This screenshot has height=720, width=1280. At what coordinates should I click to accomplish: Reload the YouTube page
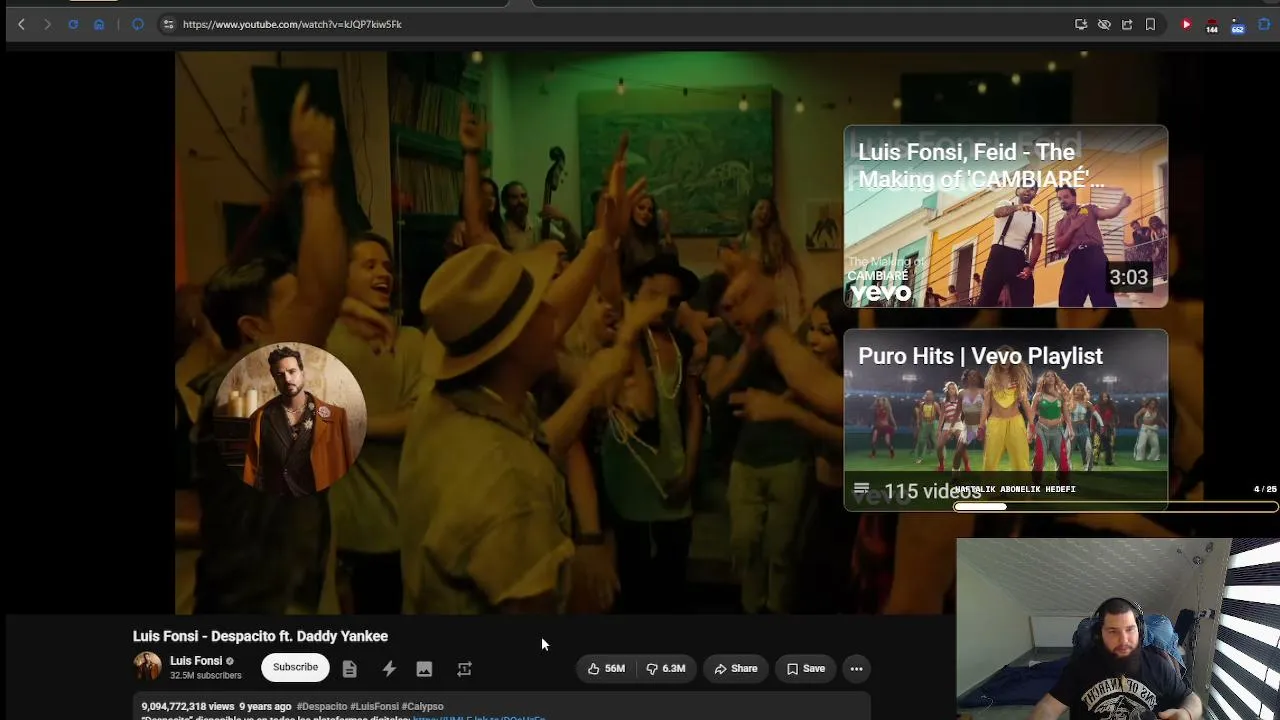(73, 24)
